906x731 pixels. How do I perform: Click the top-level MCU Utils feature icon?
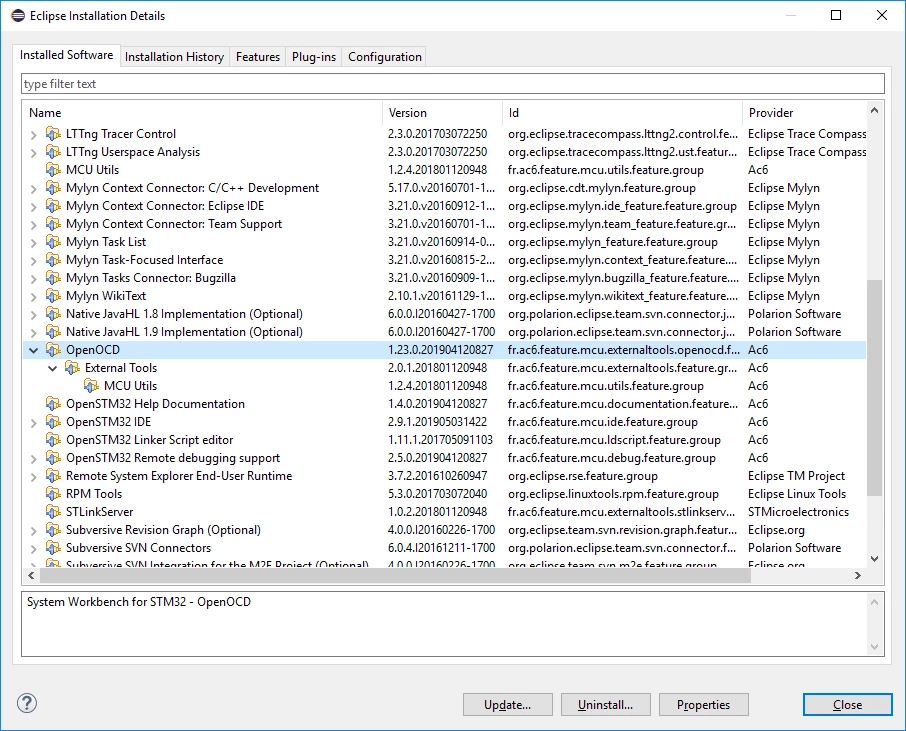(x=53, y=170)
